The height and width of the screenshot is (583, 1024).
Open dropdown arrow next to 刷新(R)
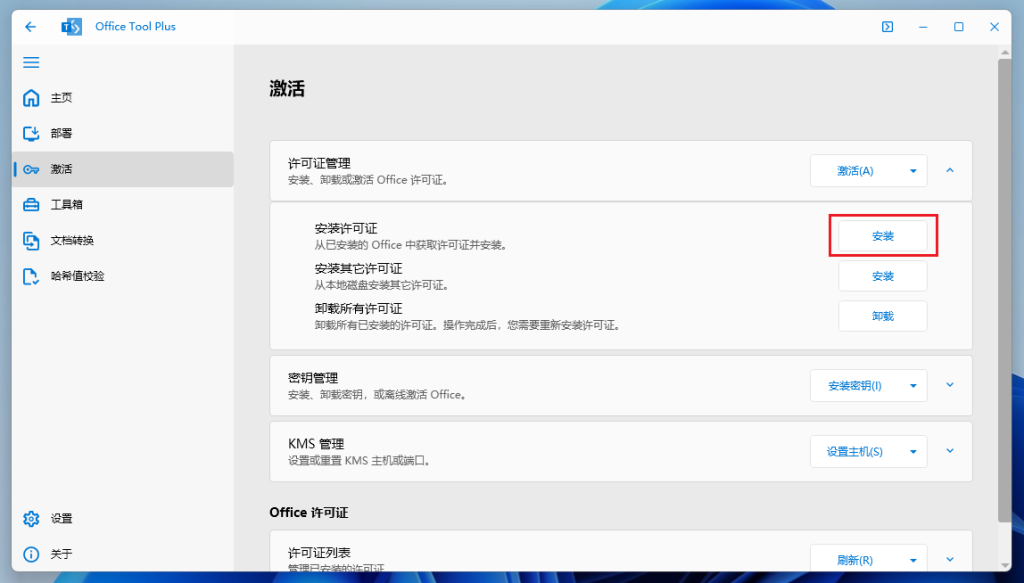pyautogui.click(x=914, y=560)
